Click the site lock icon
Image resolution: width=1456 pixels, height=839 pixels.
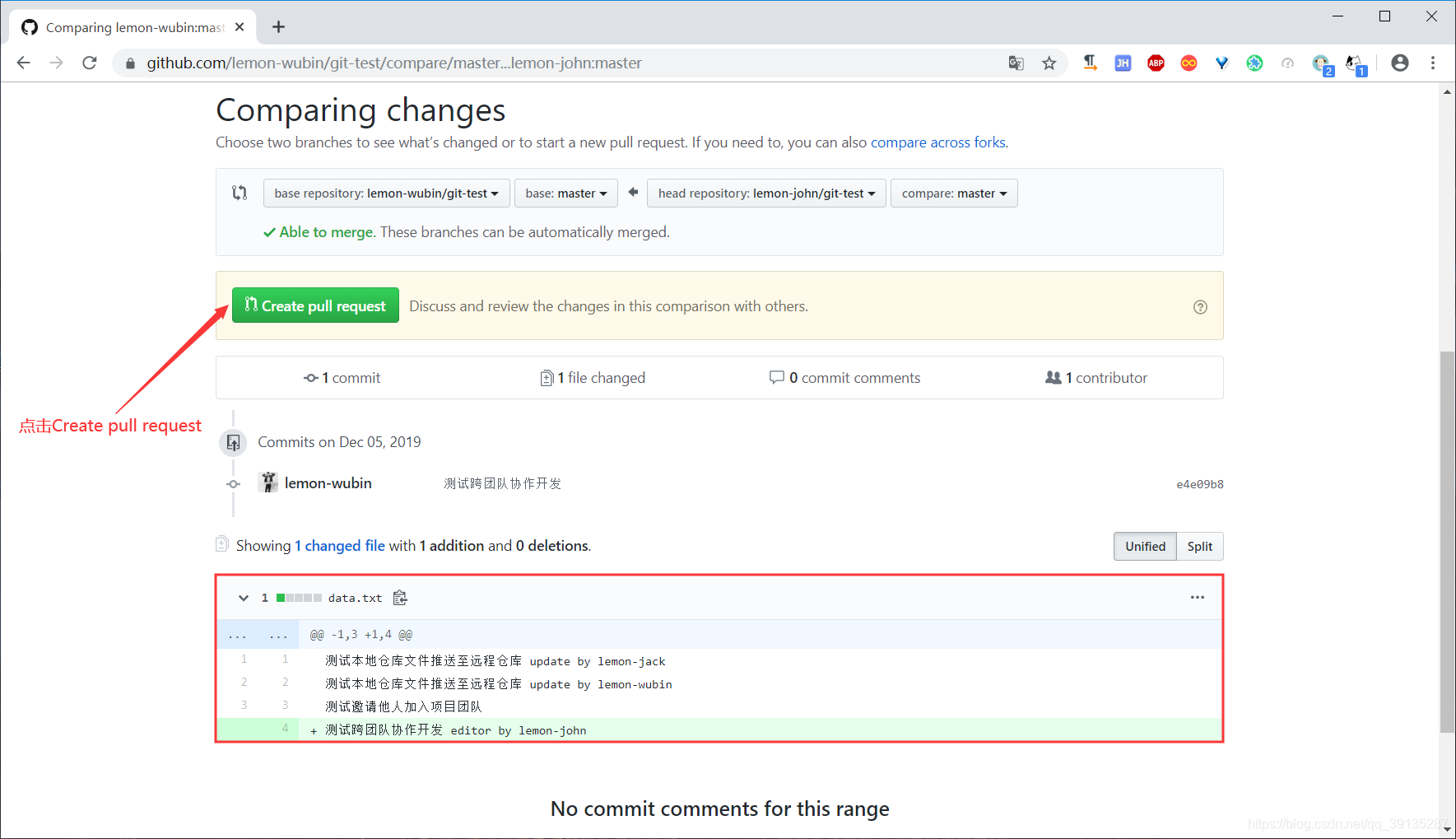pos(130,63)
